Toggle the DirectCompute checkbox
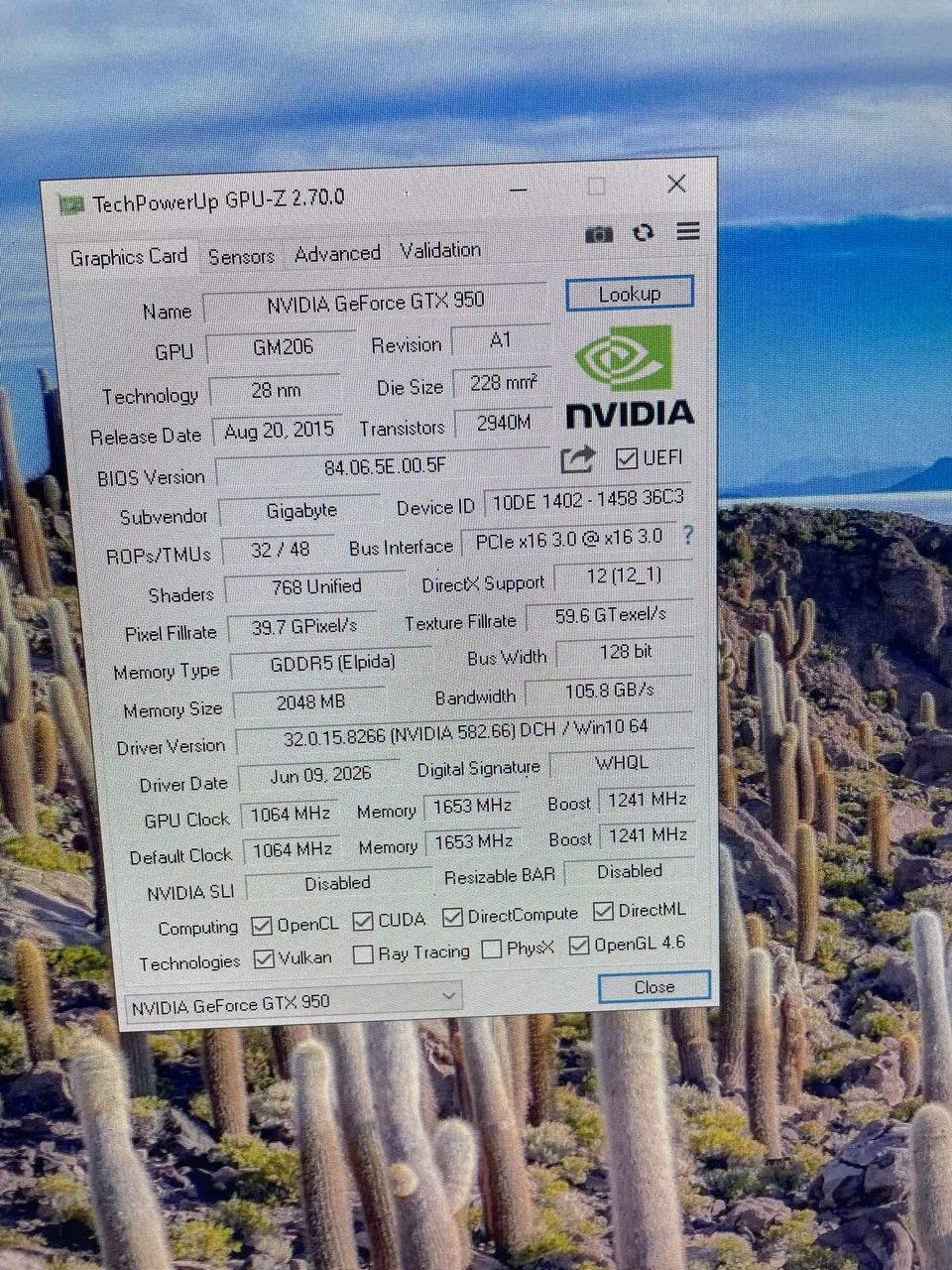The height and width of the screenshot is (1270, 952). point(453,917)
